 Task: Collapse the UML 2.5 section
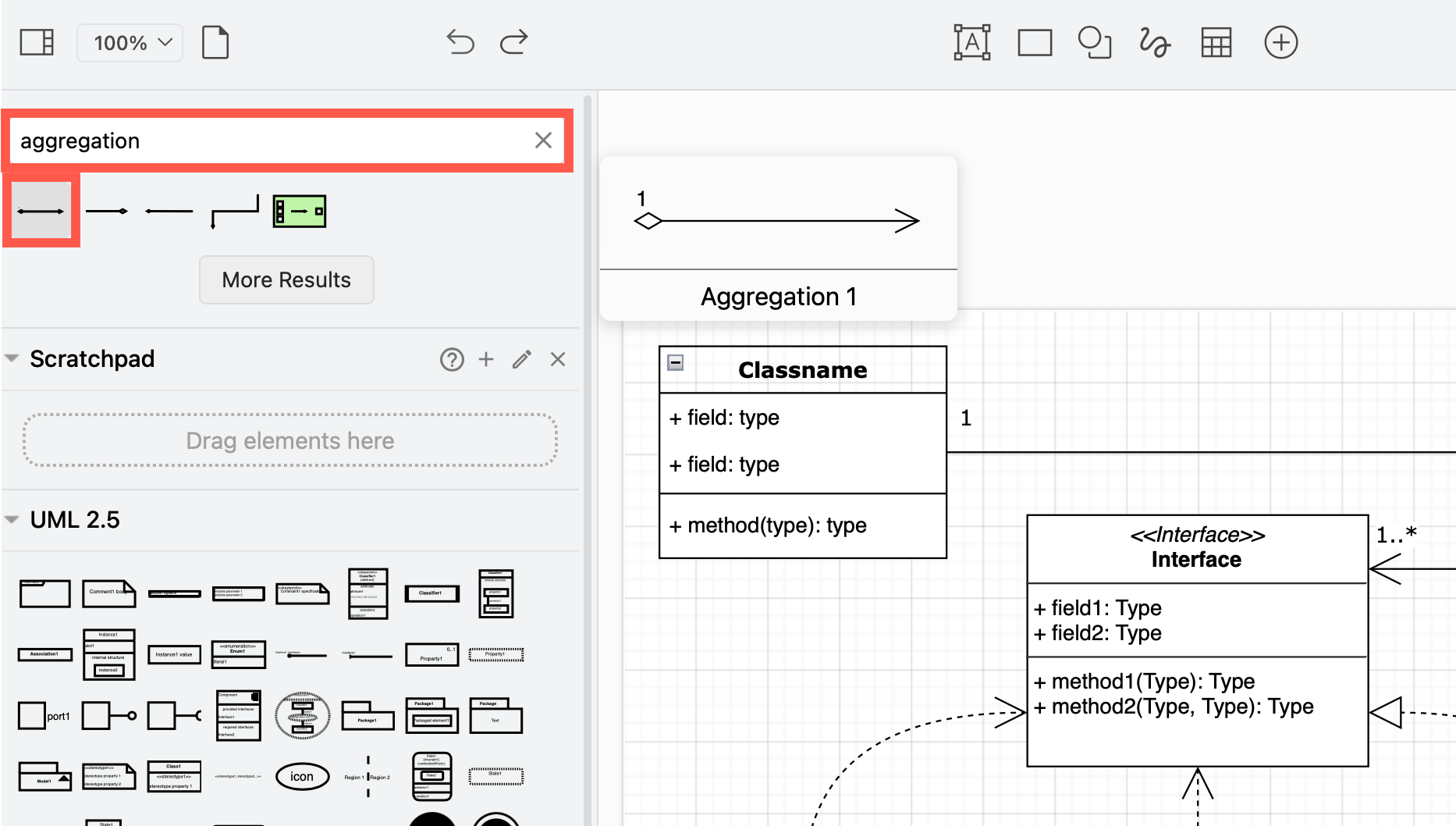12,518
